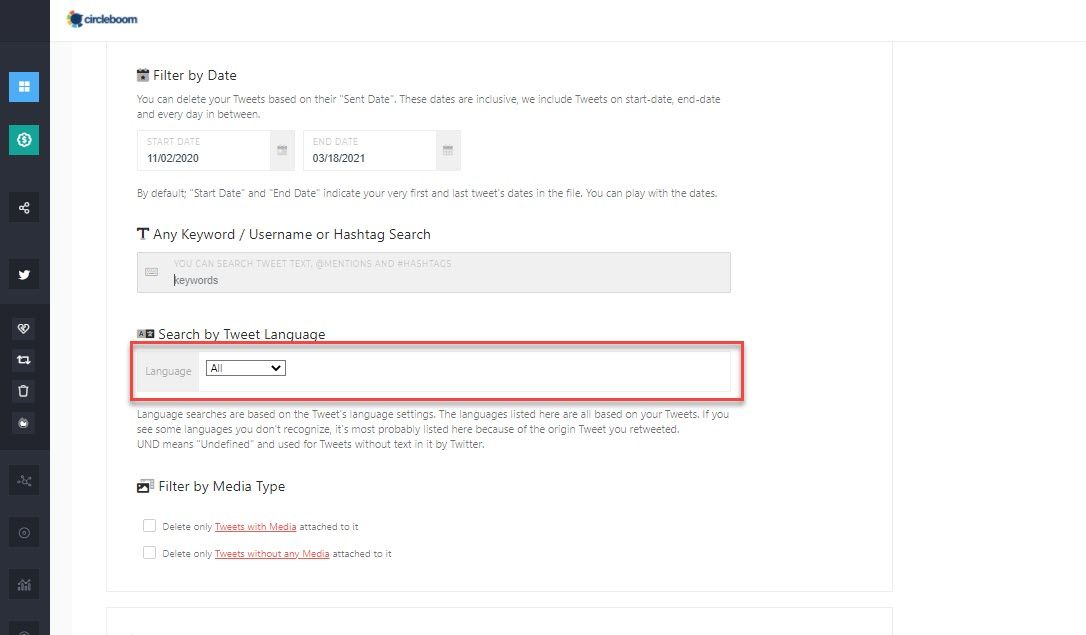Viewport: 1086px width, 635px height.
Task: Select the Twitter bird icon in sidebar
Action: [x=24, y=275]
